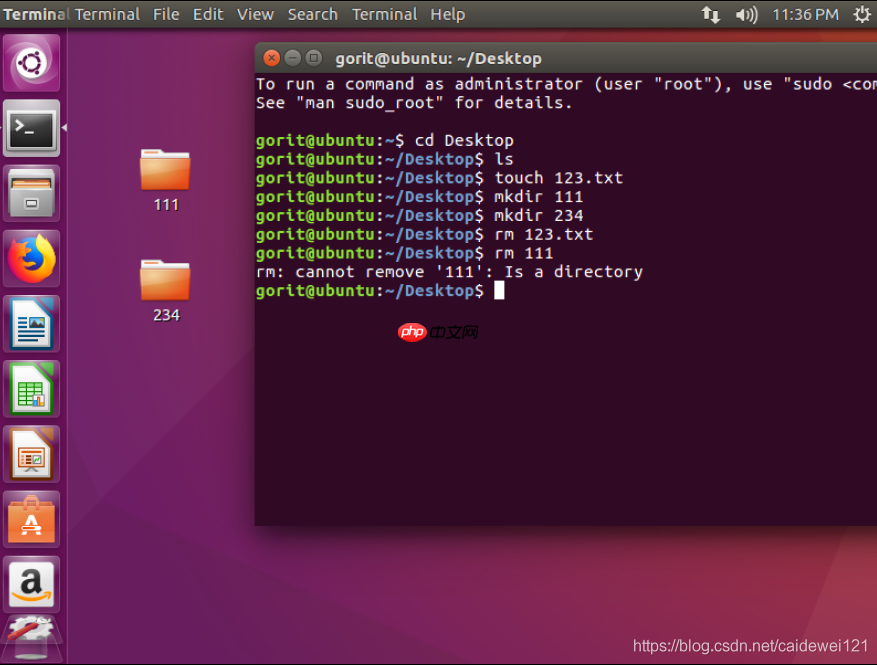Click the 'ls' command line
Viewport: 877px width, 665px height.
click(385, 159)
